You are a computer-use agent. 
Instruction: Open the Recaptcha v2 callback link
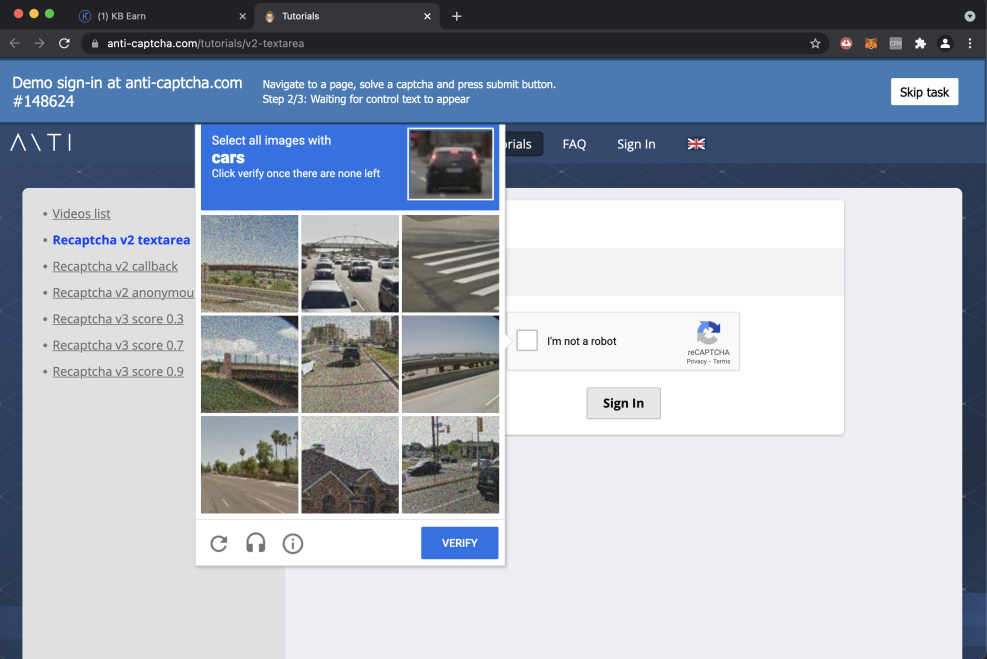[115, 266]
